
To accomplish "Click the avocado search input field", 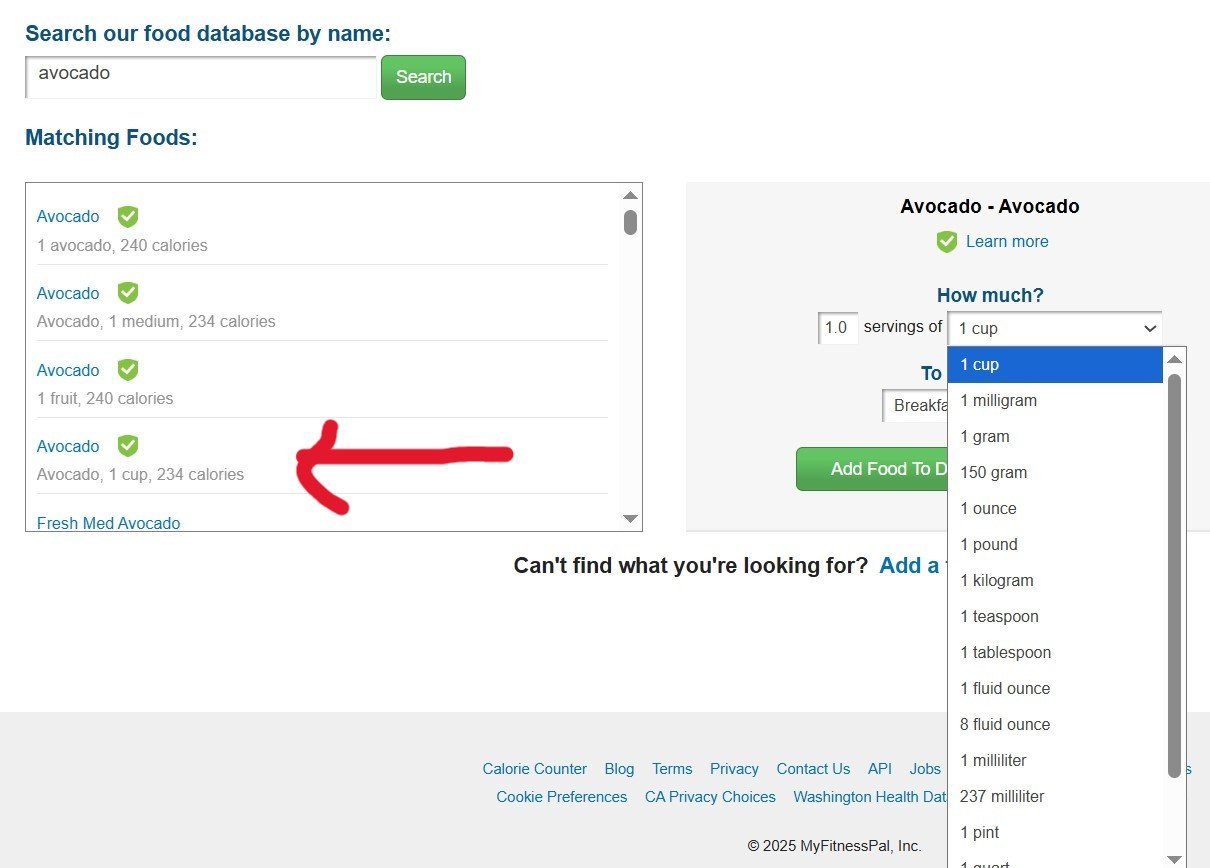I will pyautogui.click(x=201, y=77).
